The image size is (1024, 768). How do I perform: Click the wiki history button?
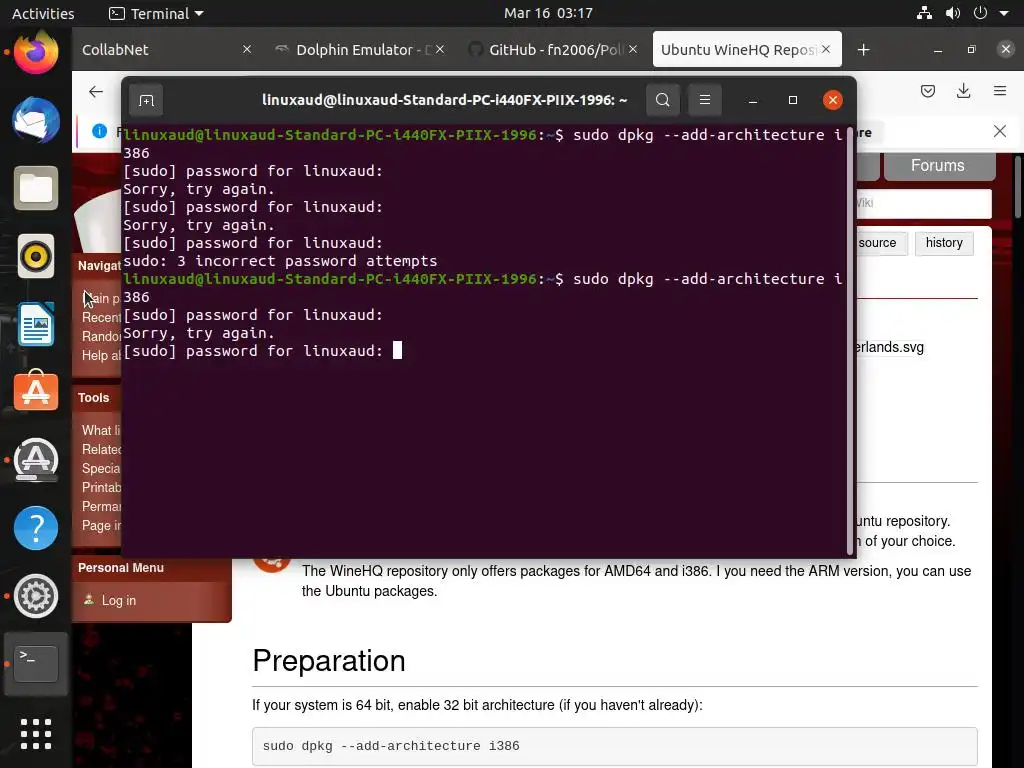coord(944,243)
